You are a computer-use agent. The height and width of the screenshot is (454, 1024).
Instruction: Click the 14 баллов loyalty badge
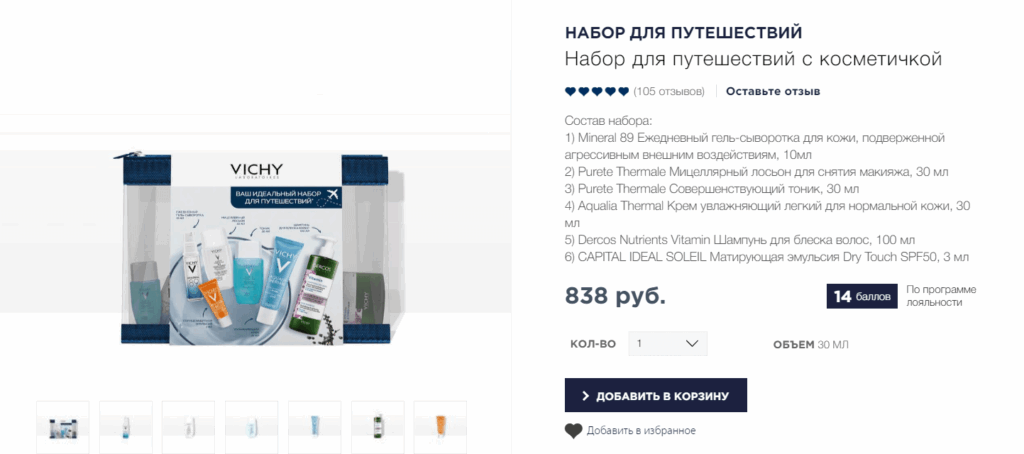862,297
